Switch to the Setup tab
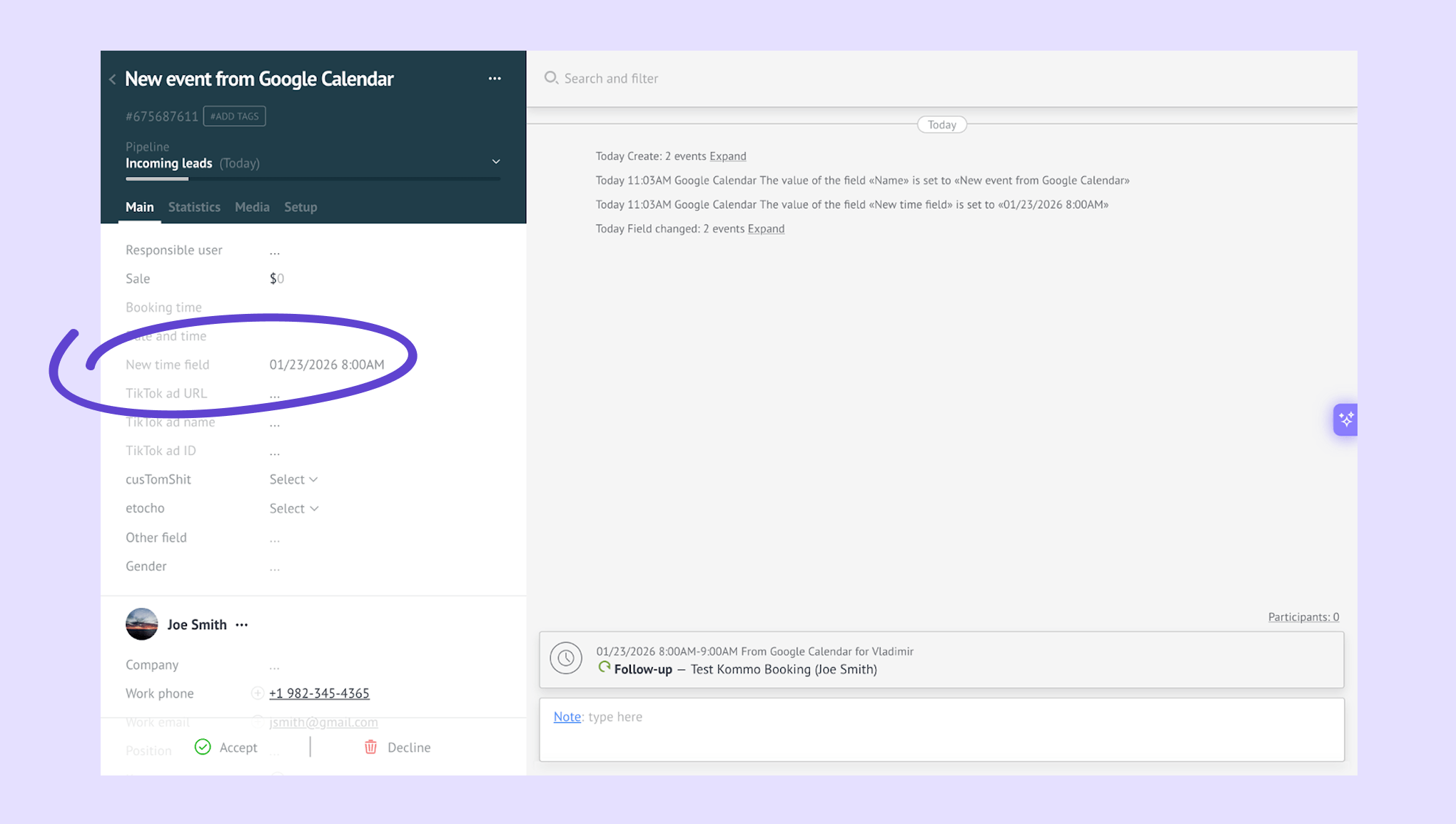The image size is (1456, 824). [300, 207]
